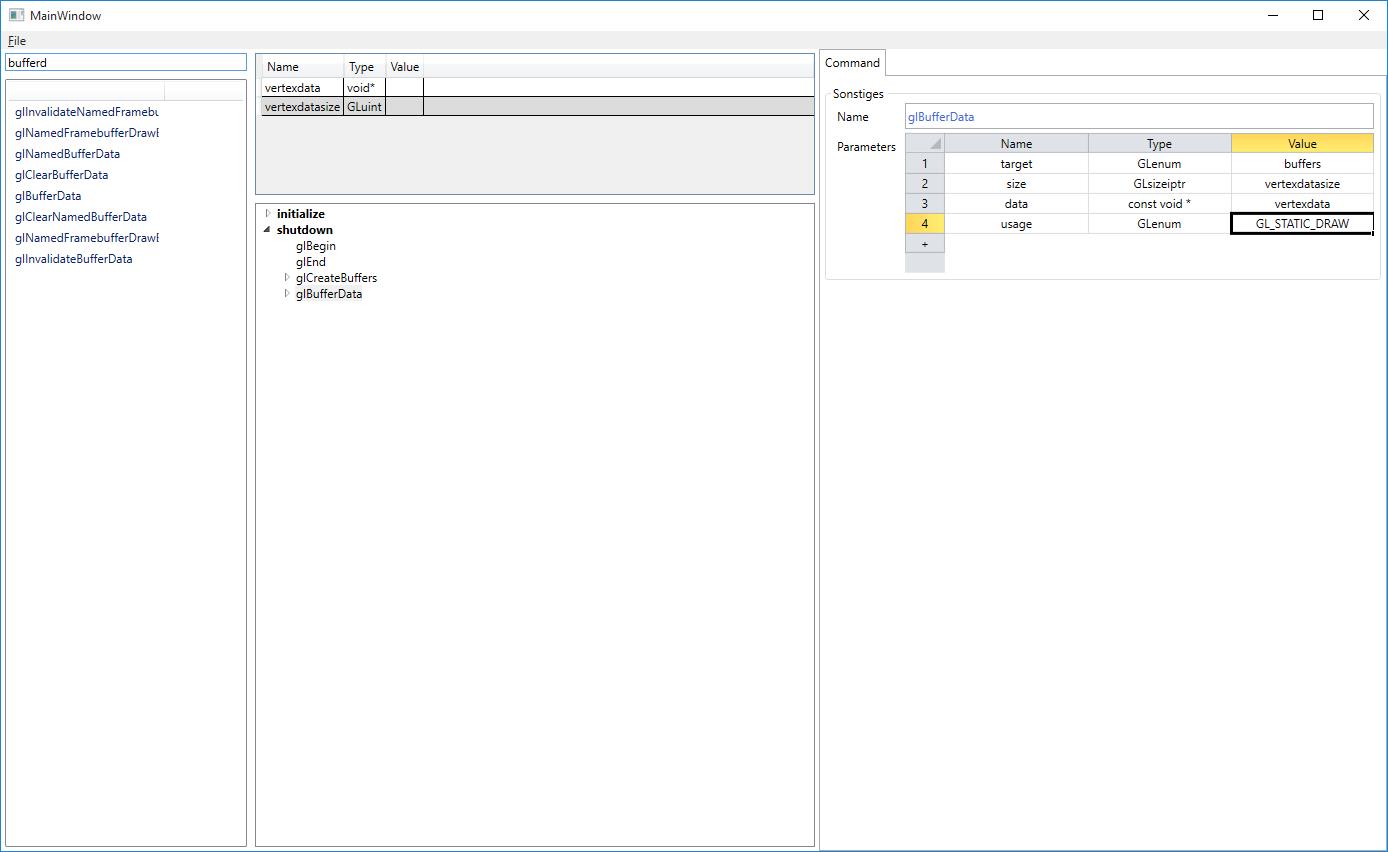Select the vertexdatasize variable row
The height and width of the screenshot is (852, 1388).
[302, 107]
